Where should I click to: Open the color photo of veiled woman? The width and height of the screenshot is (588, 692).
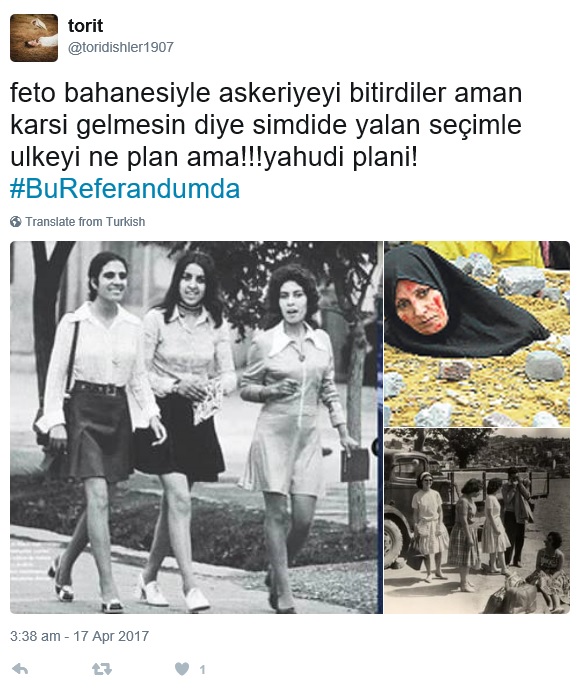[x=477, y=334]
